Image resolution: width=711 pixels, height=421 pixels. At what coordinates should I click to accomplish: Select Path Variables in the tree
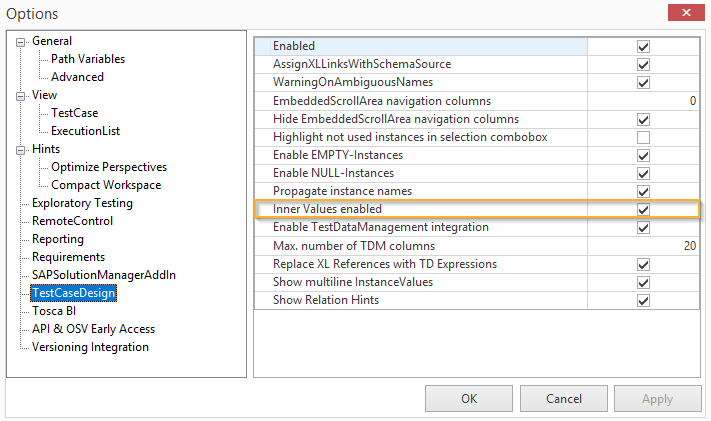click(88, 59)
